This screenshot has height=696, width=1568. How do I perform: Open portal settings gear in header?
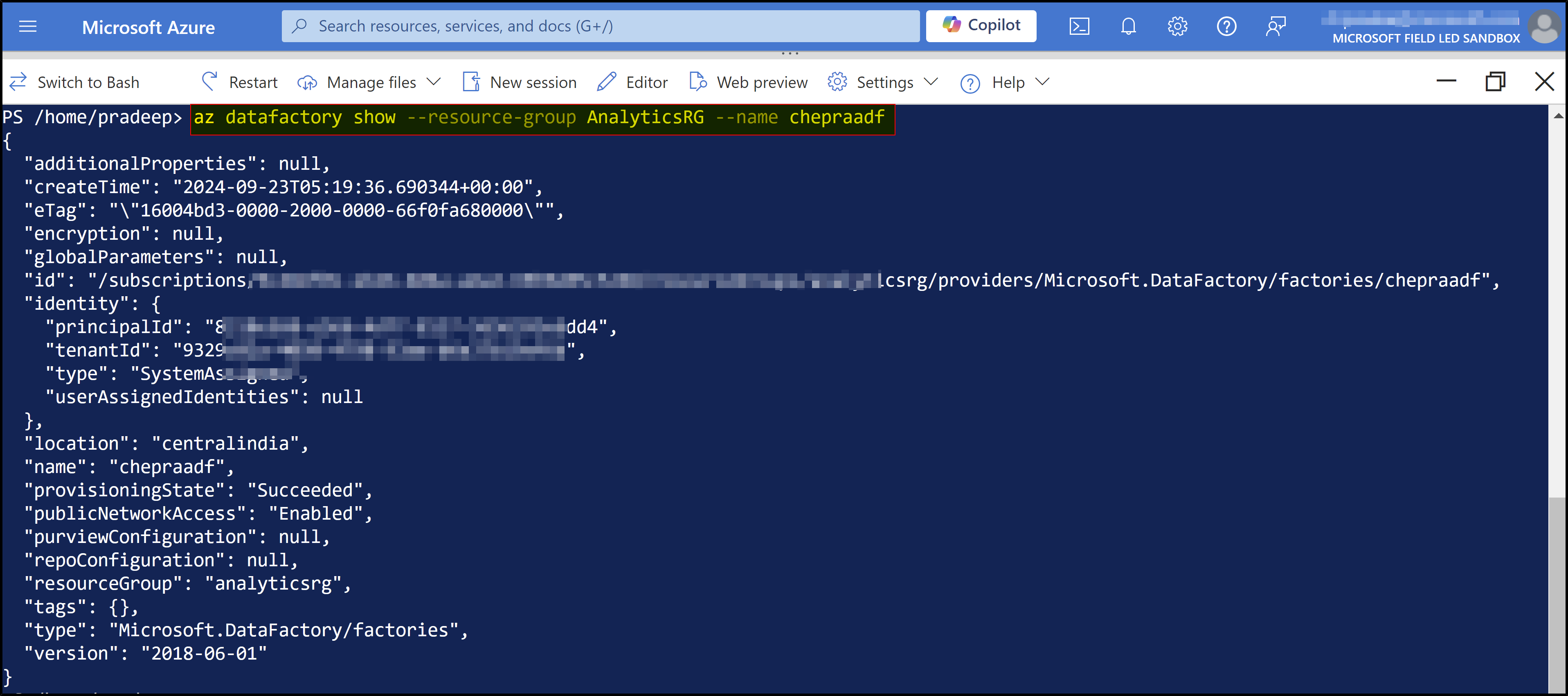(1177, 27)
